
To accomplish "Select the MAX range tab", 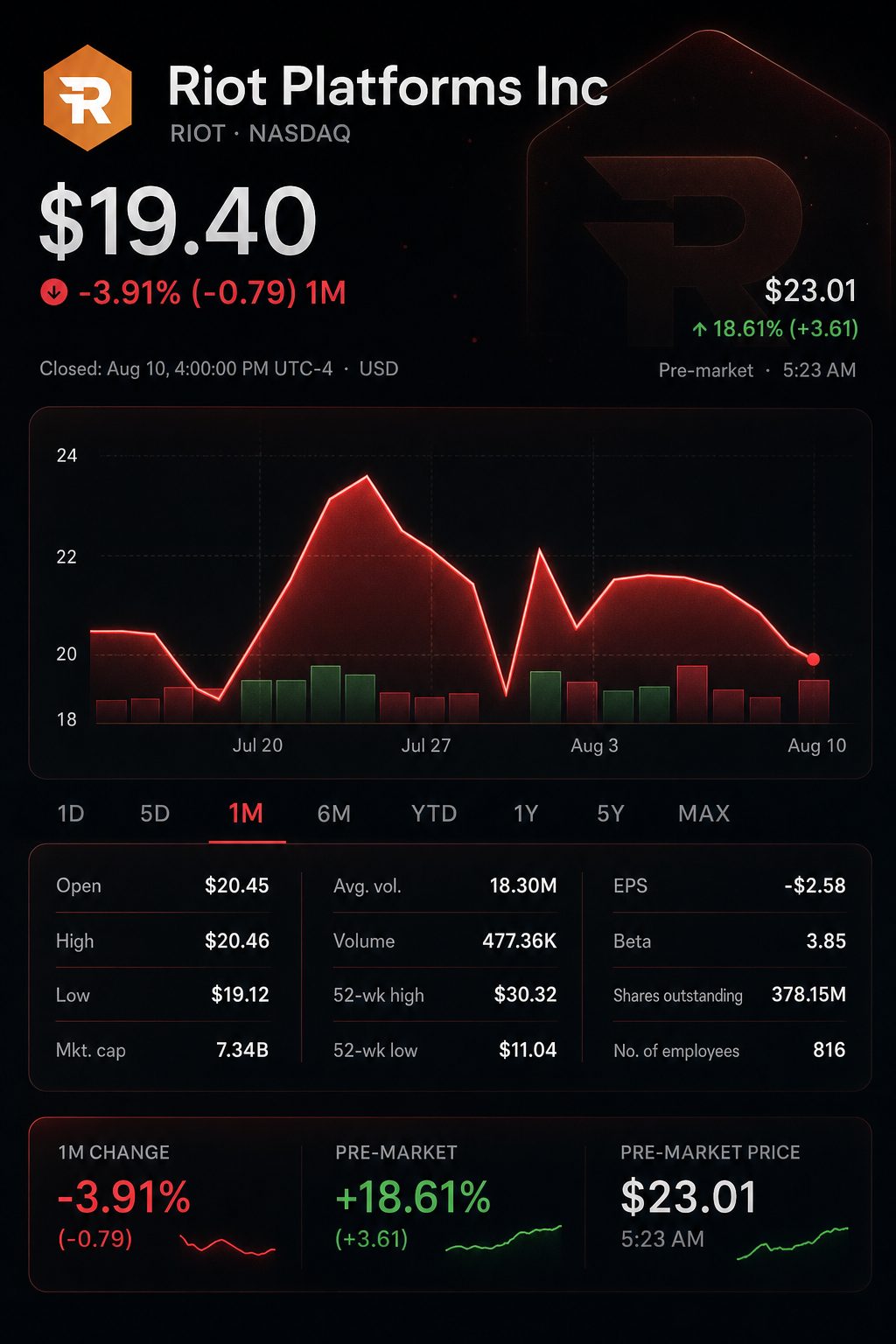I will [x=704, y=814].
